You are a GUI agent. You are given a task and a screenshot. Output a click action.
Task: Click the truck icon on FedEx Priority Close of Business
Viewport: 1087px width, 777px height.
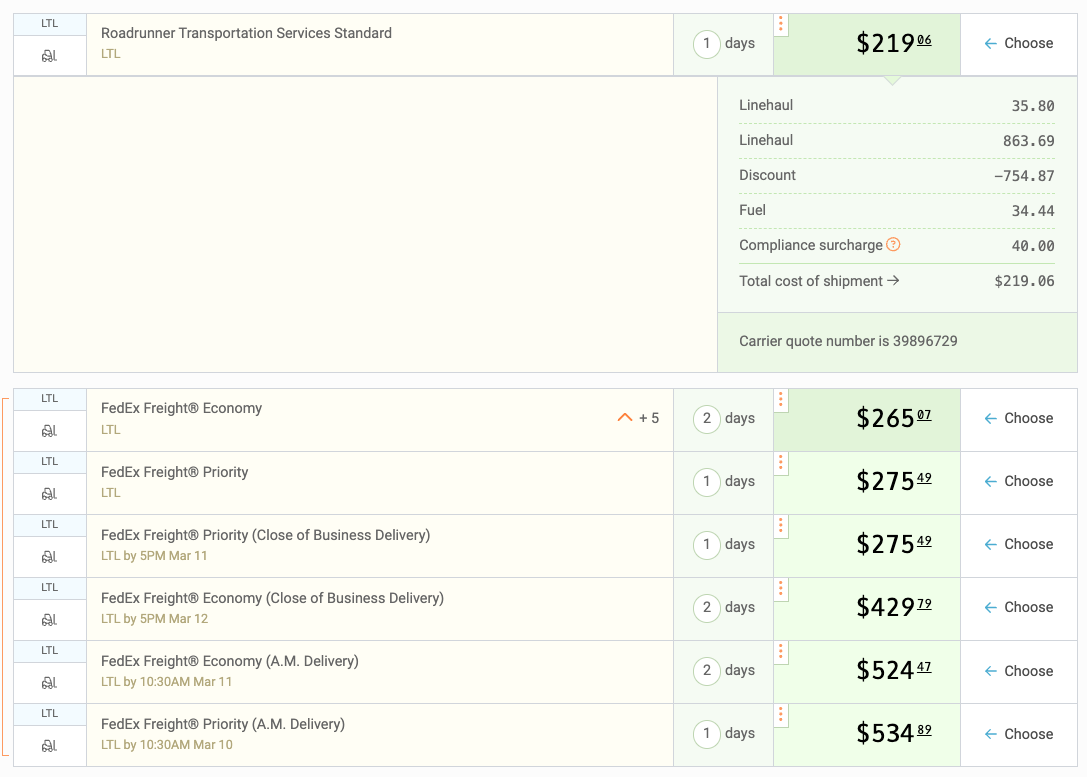(x=49, y=557)
